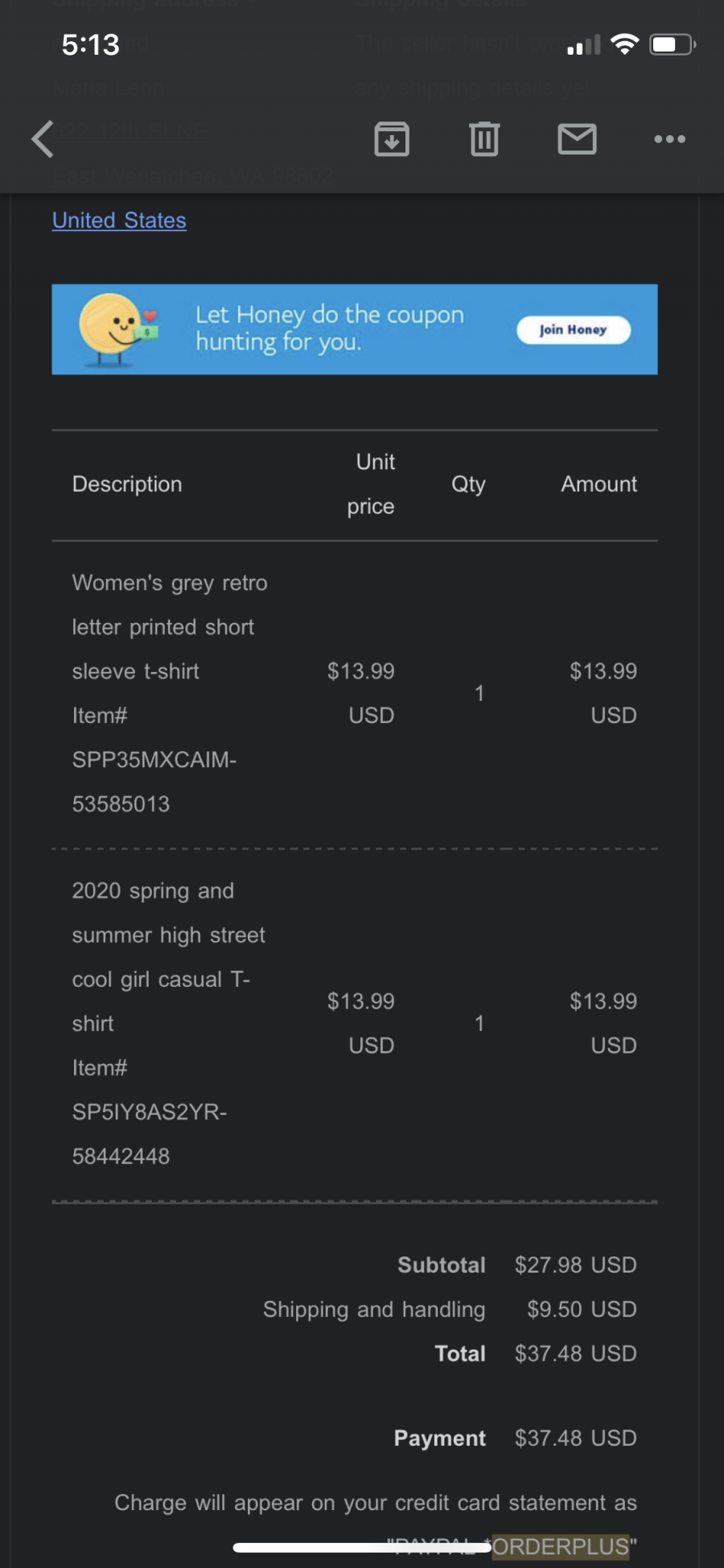
Task: Select the Women's grey retro t-shirt description
Action: [170, 627]
